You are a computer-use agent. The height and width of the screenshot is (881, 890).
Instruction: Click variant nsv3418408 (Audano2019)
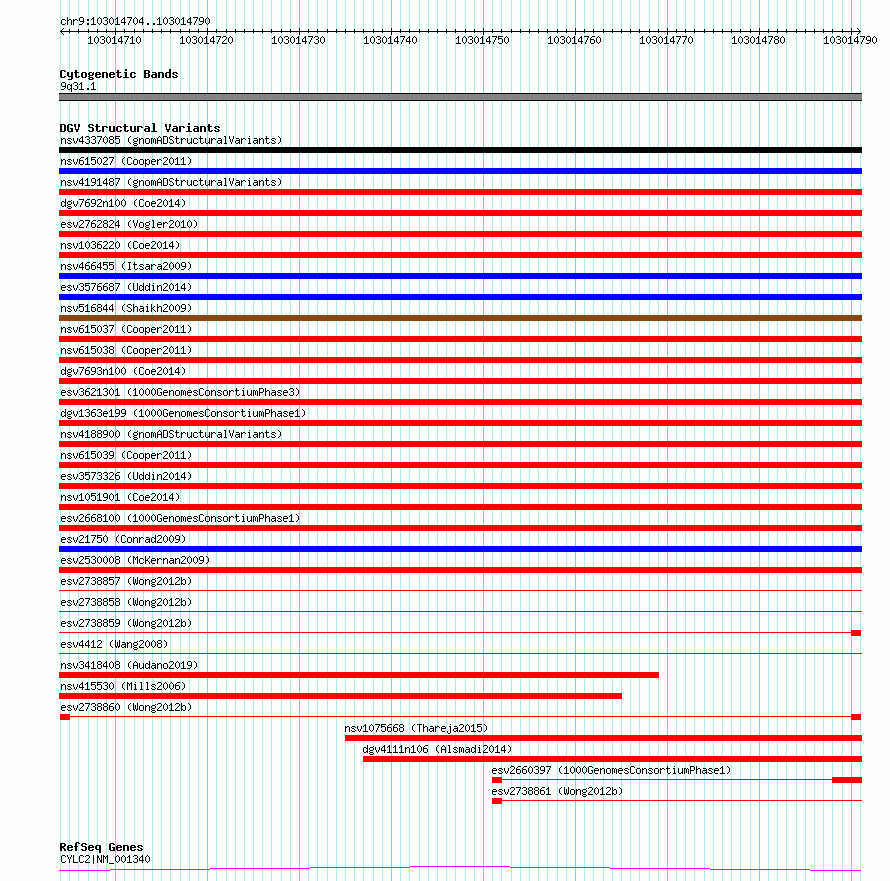click(x=129, y=665)
